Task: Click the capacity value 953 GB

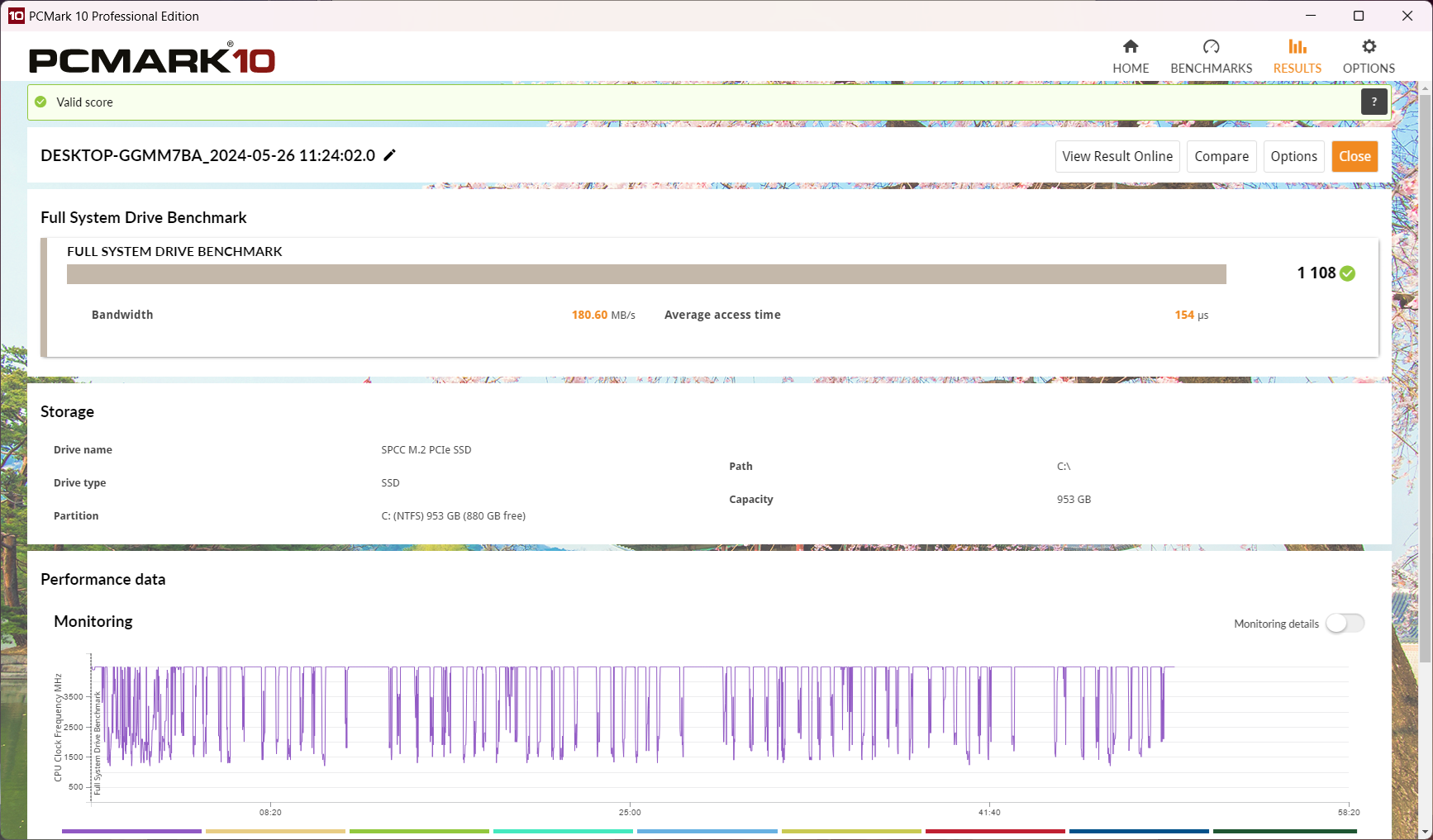Action: tap(1074, 500)
